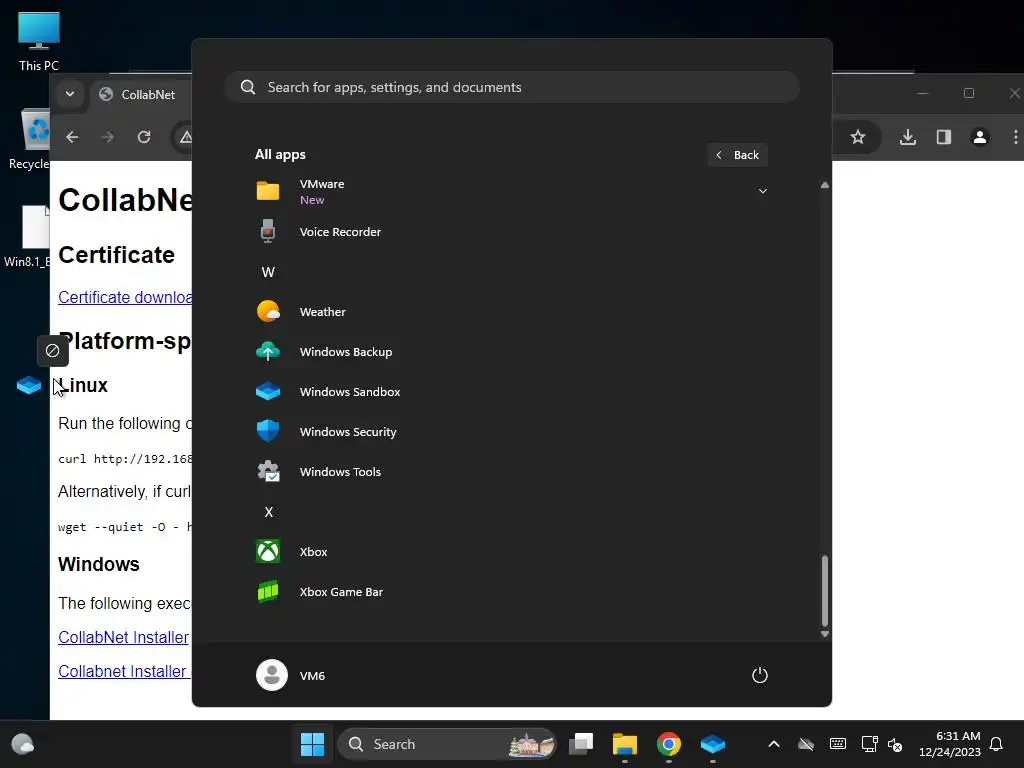Click the "Windows Security" label

pyautogui.click(x=347, y=432)
